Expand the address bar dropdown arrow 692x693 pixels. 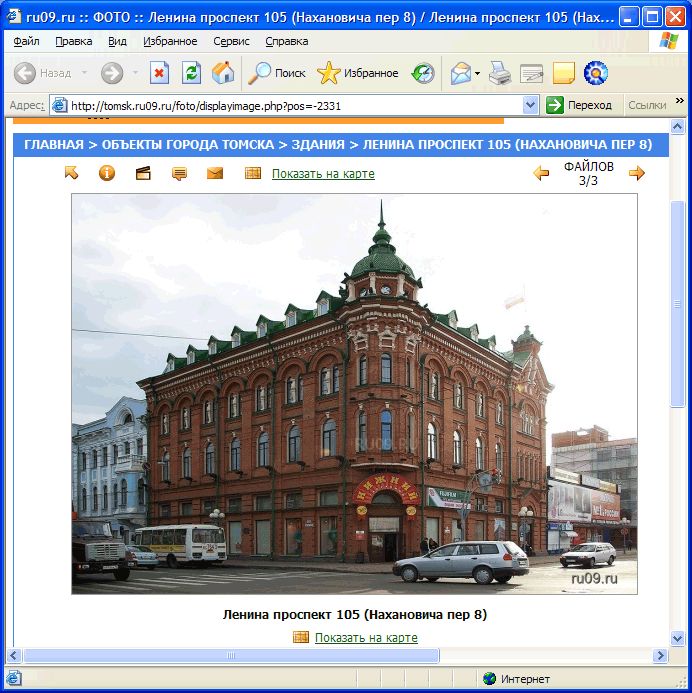pos(530,105)
